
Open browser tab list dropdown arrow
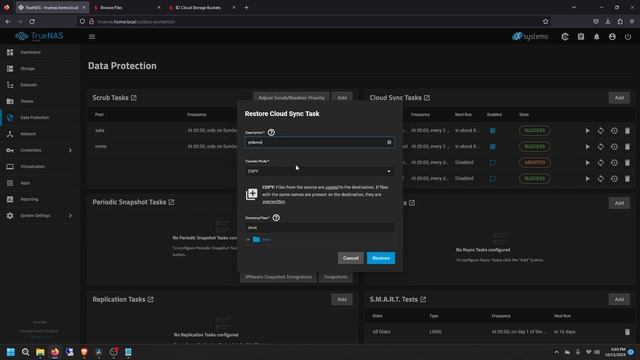[573, 7]
